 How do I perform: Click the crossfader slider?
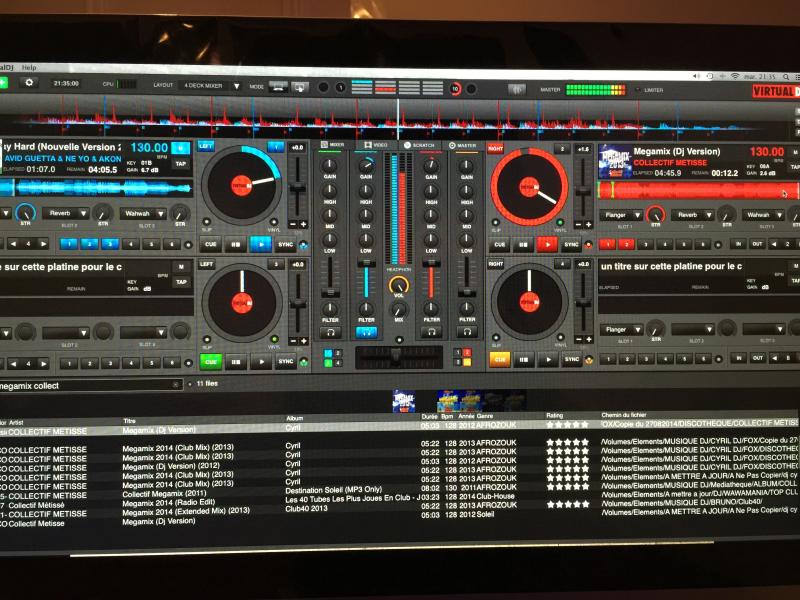[x=398, y=357]
